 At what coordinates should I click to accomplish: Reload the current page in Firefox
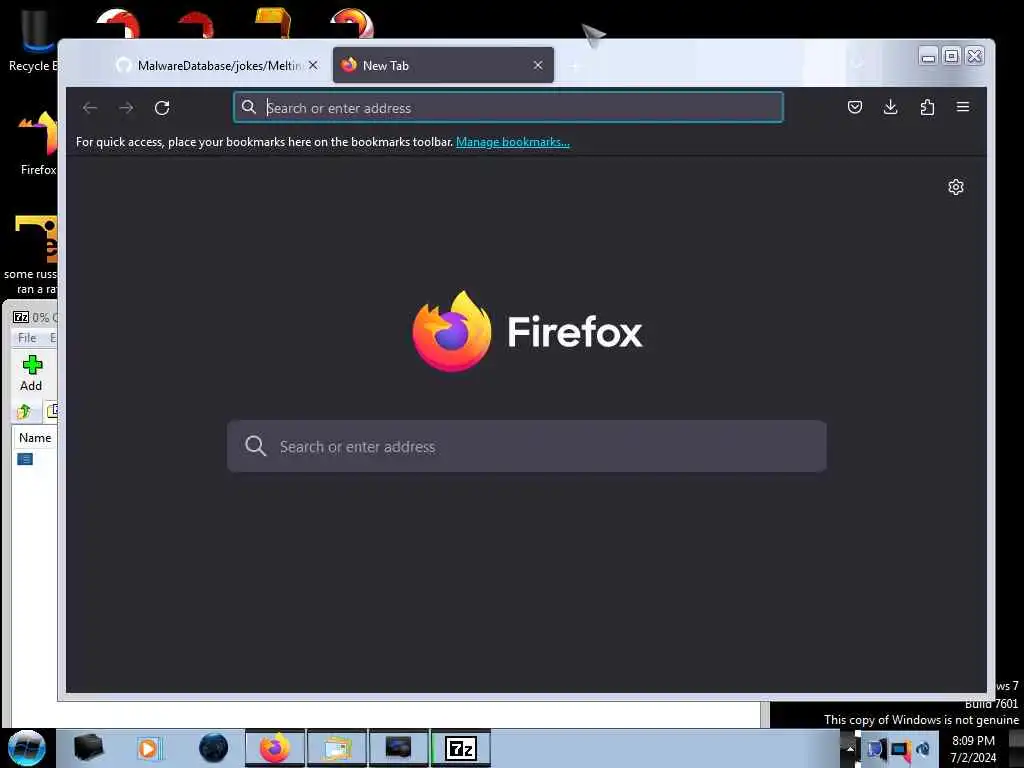(x=162, y=108)
